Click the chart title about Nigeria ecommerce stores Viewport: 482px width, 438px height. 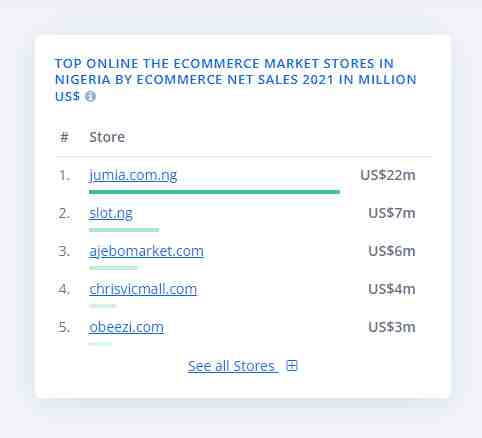[x=235, y=80]
